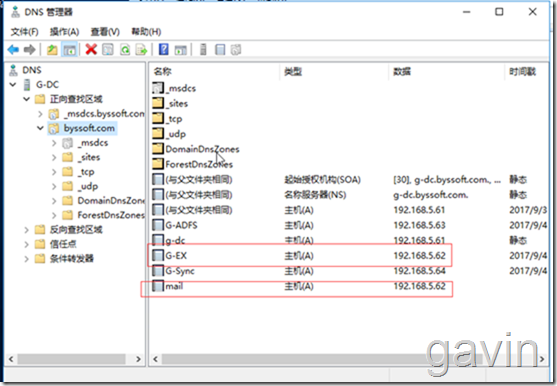Expand the _tcp subfolder in tree
Screen dimensions: 557x386
point(54,172)
